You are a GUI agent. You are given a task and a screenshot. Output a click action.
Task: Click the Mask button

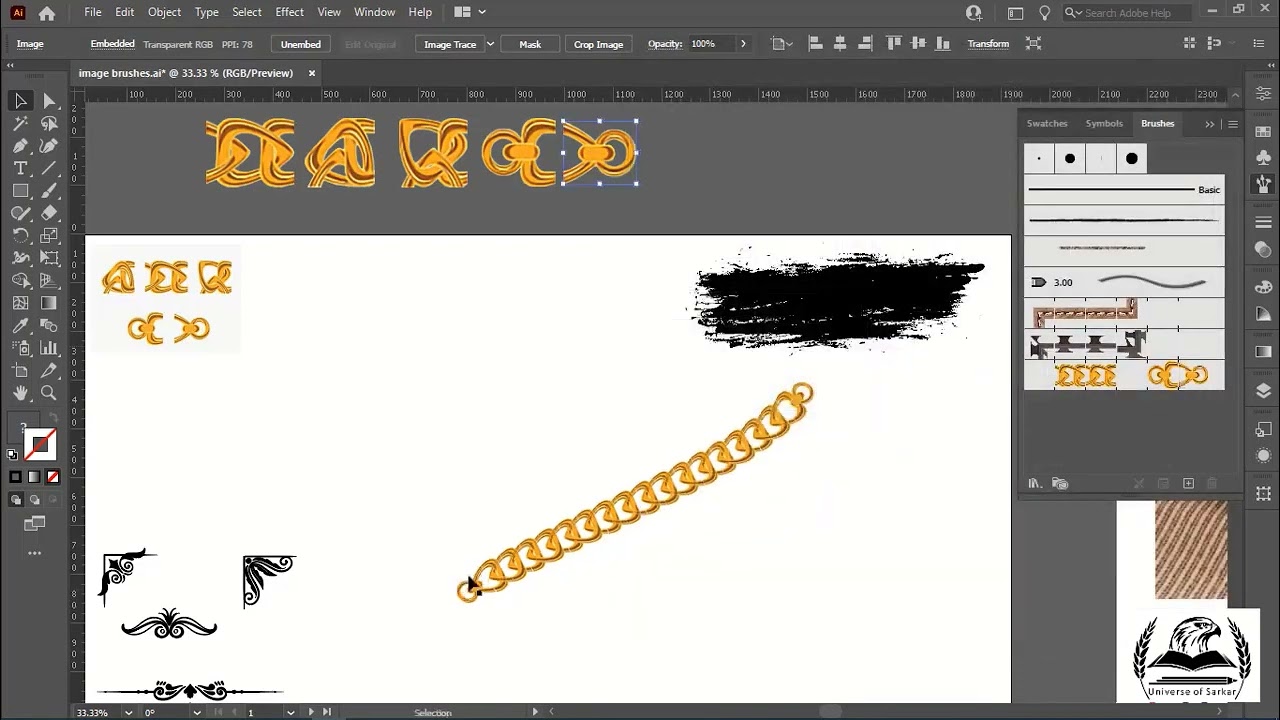click(530, 44)
